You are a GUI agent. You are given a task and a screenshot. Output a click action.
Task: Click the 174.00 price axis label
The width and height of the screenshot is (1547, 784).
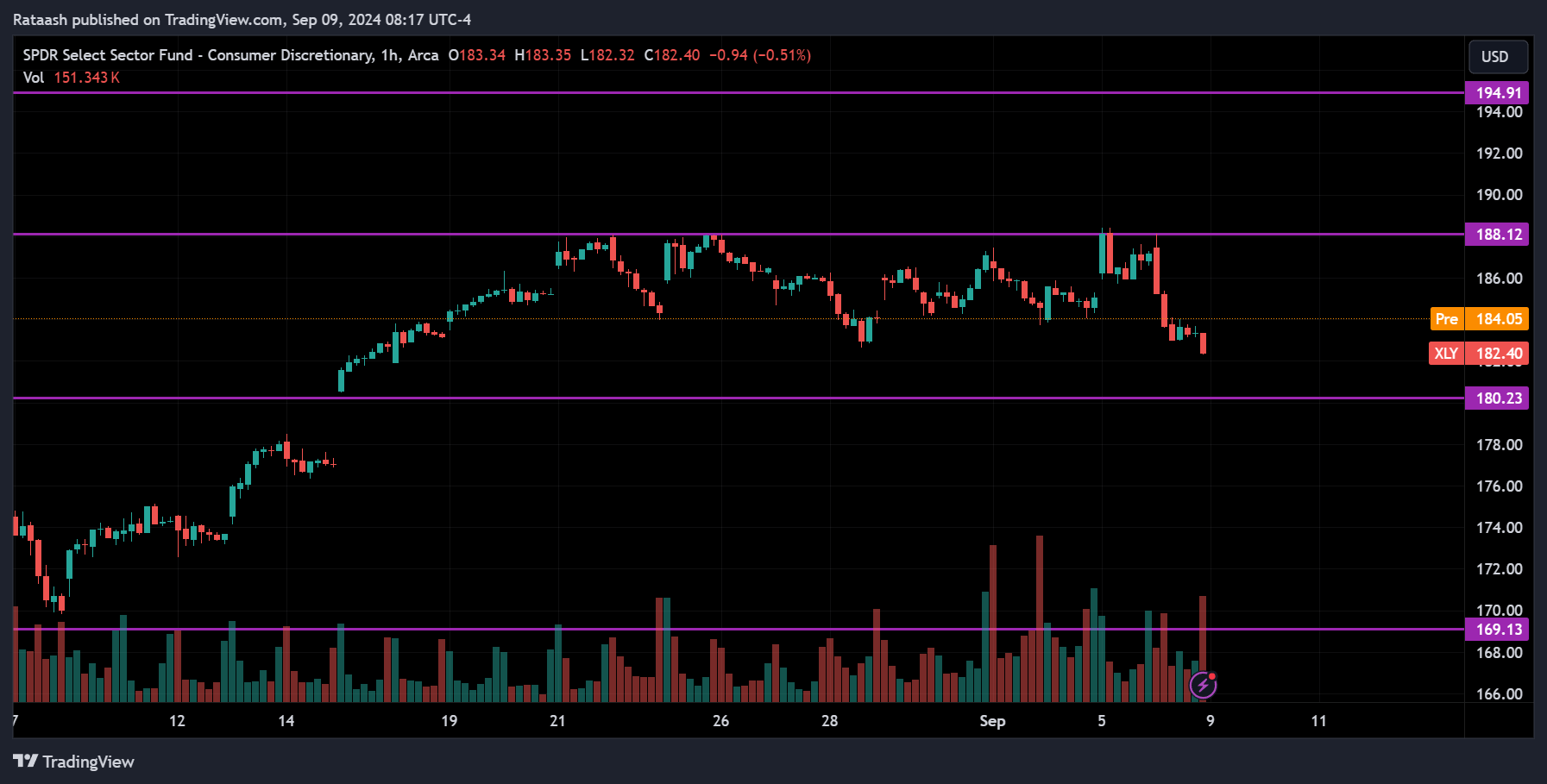pyautogui.click(x=1500, y=528)
